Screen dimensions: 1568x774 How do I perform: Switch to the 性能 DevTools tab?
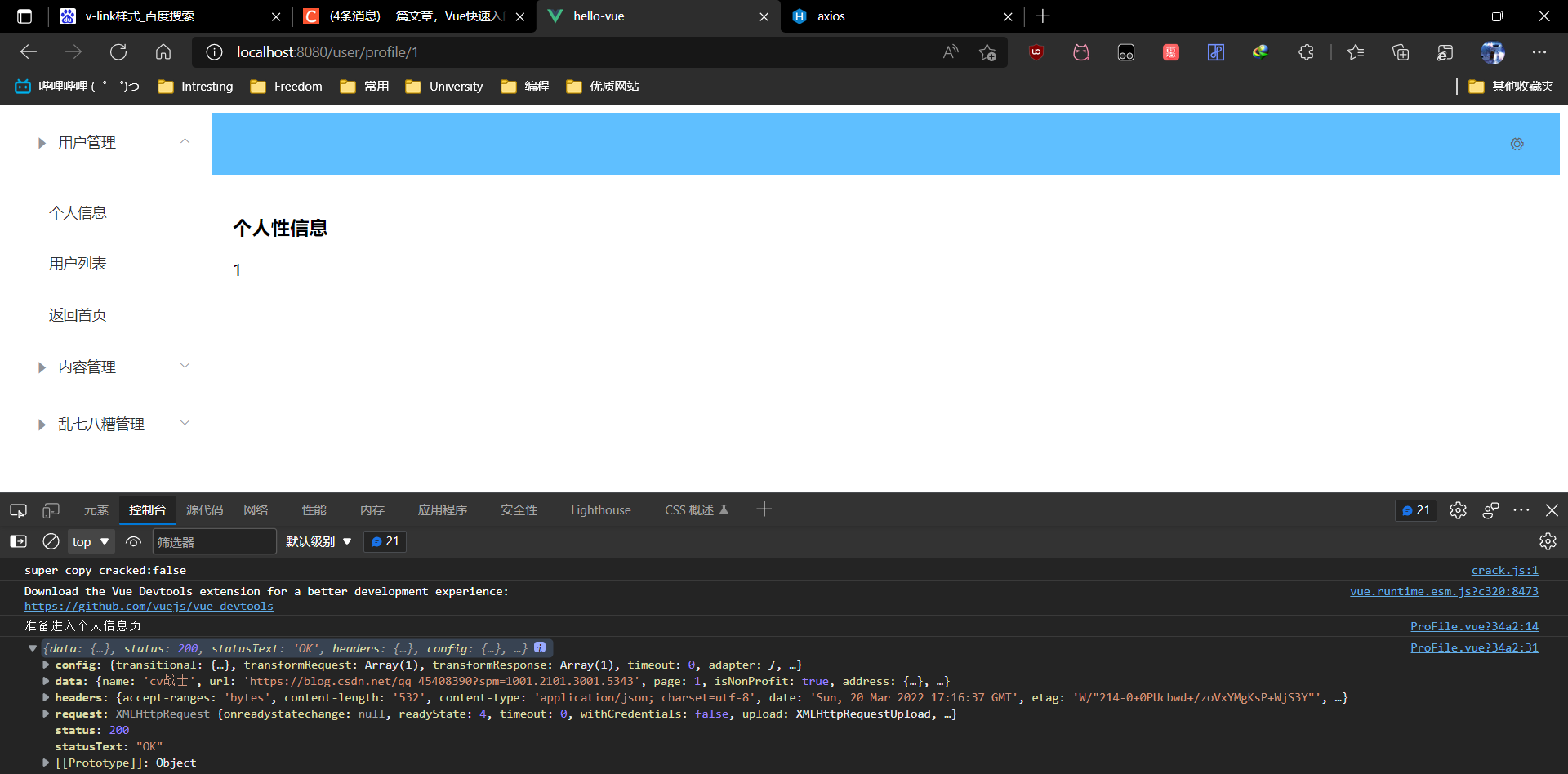click(314, 510)
